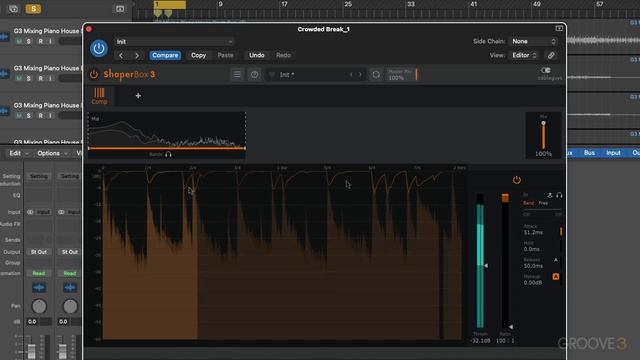Screen dimensions: 640x360
Task: Open the first channel St Out output slot
Action: pos(39,252)
